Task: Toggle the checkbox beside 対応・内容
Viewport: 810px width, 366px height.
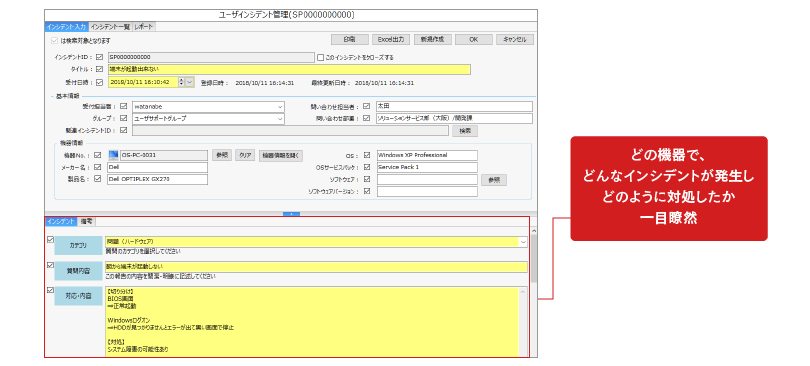Action: click(x=50, y=290)
